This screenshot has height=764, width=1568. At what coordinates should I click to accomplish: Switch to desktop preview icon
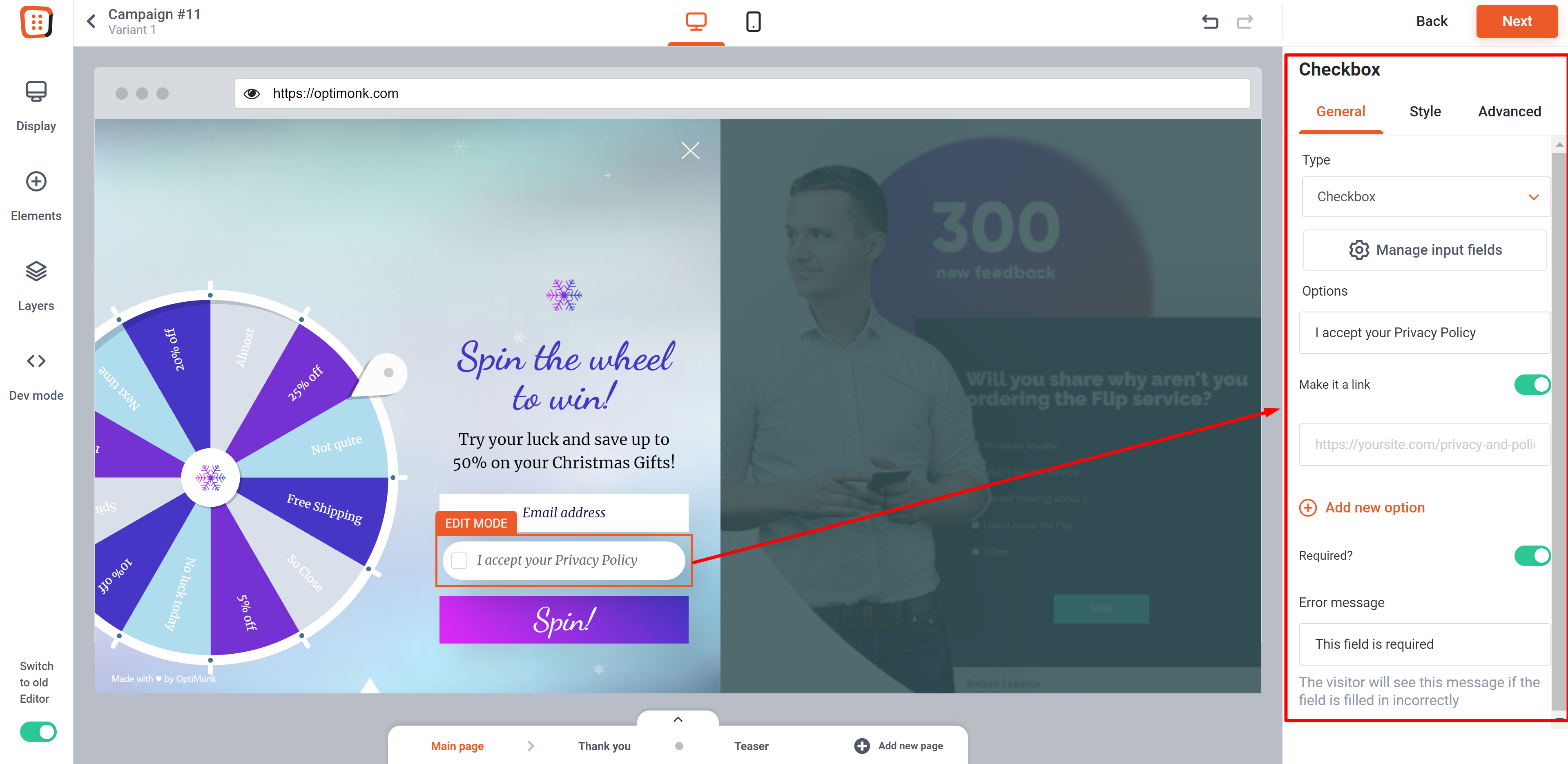696,22
